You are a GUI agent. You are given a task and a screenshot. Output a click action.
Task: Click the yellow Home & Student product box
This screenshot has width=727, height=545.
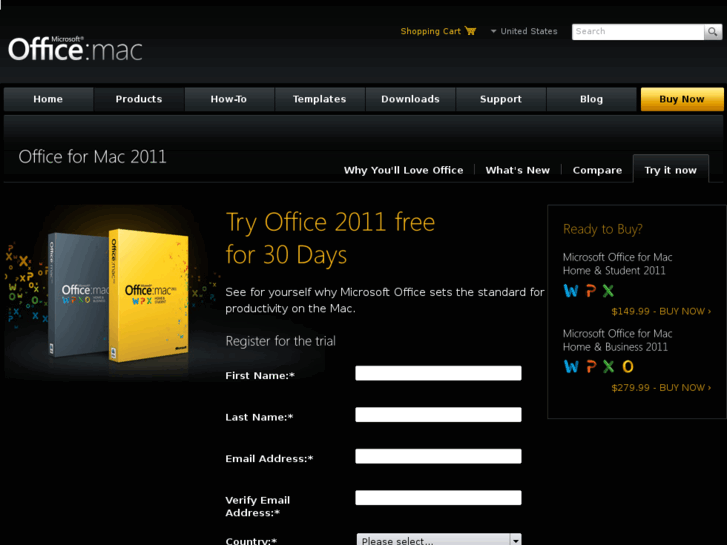pyautogui.click(x=149, y=295)
